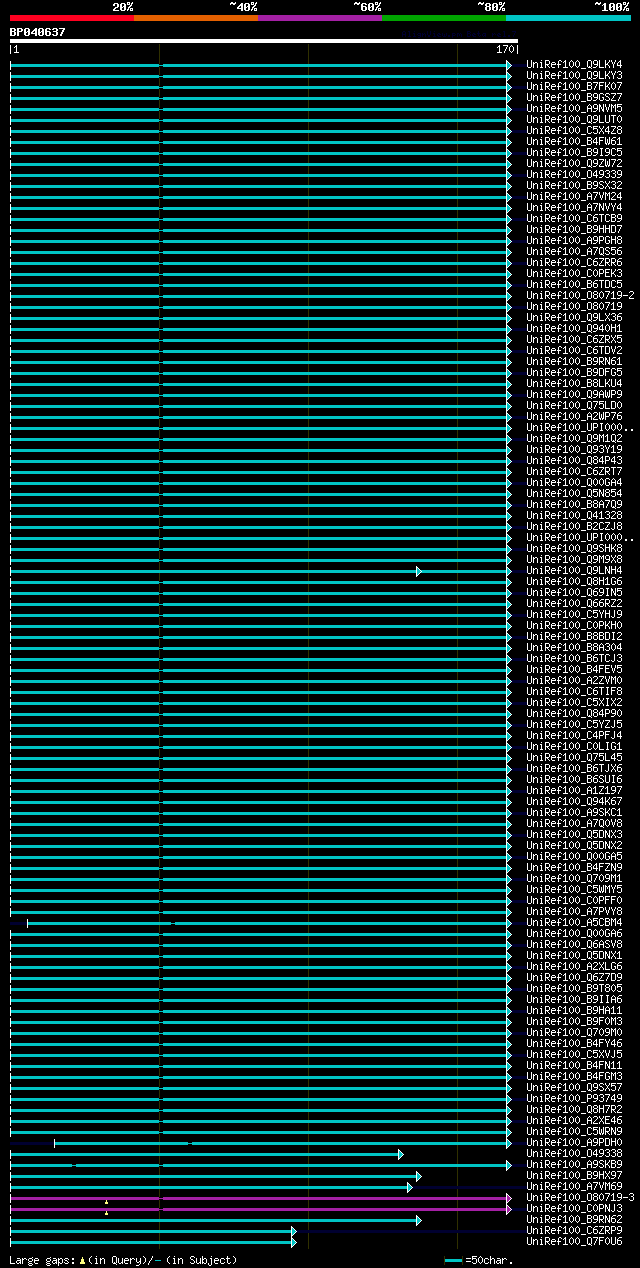The image size is (640, 1268).
Task: Click the =50char. scale legend bar
Action: (453, 1261)
